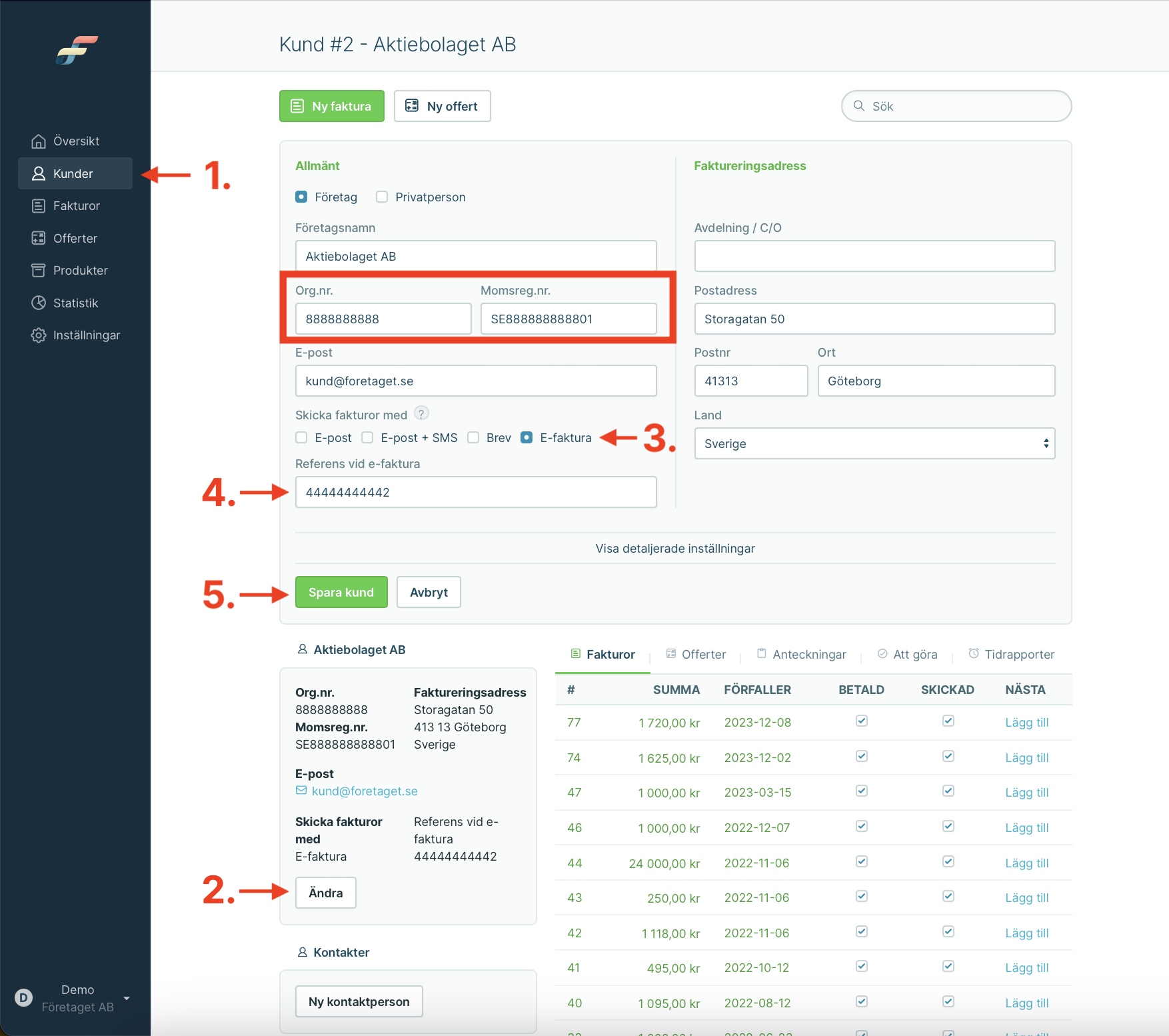Click Lägg till for invoice 77
Screen dimensions: 1169x1036
click(x=1026, y=723)
